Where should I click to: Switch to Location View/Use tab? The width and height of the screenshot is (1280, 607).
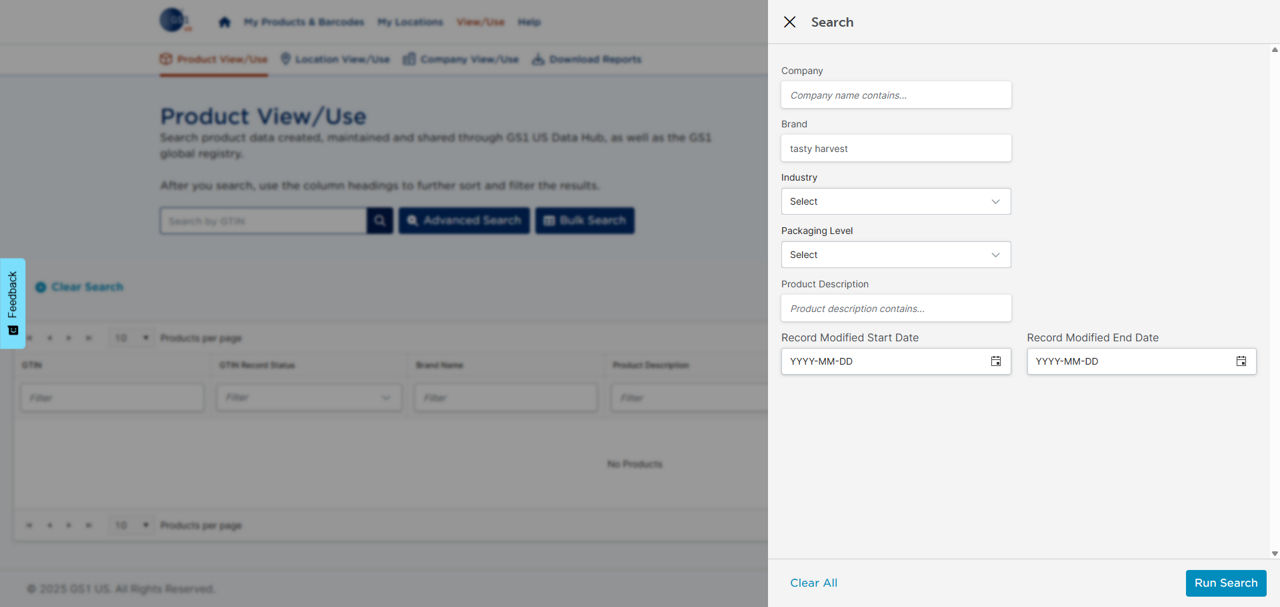point(335,59)
